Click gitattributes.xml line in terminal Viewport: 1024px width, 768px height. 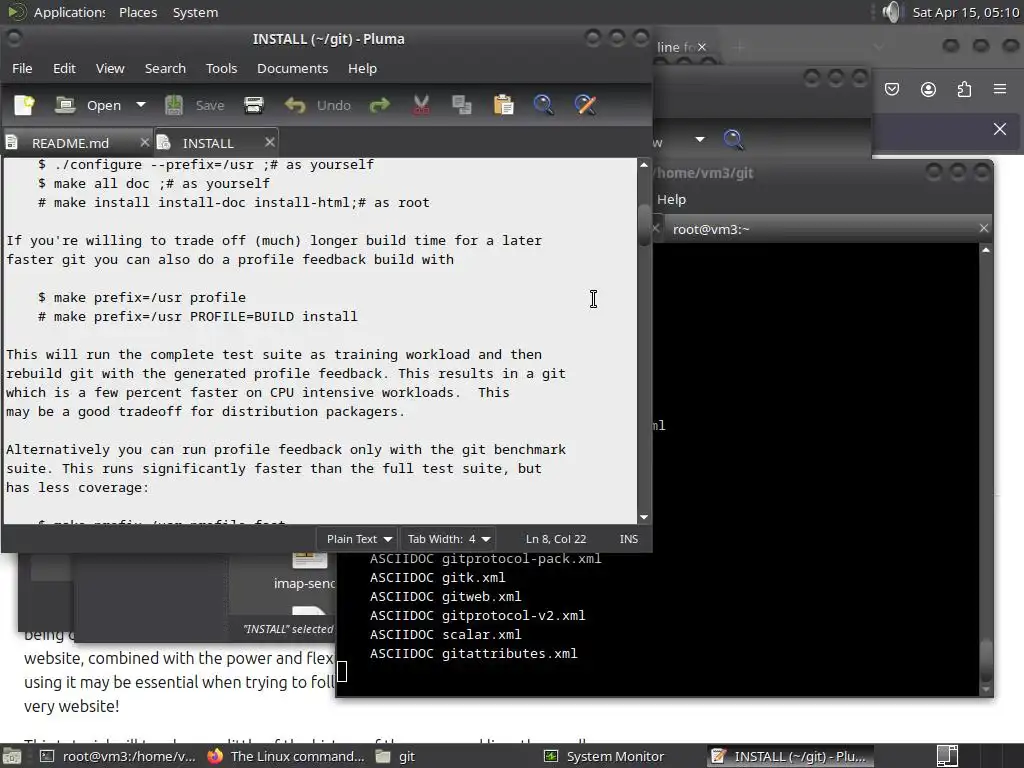pos(473,654)
